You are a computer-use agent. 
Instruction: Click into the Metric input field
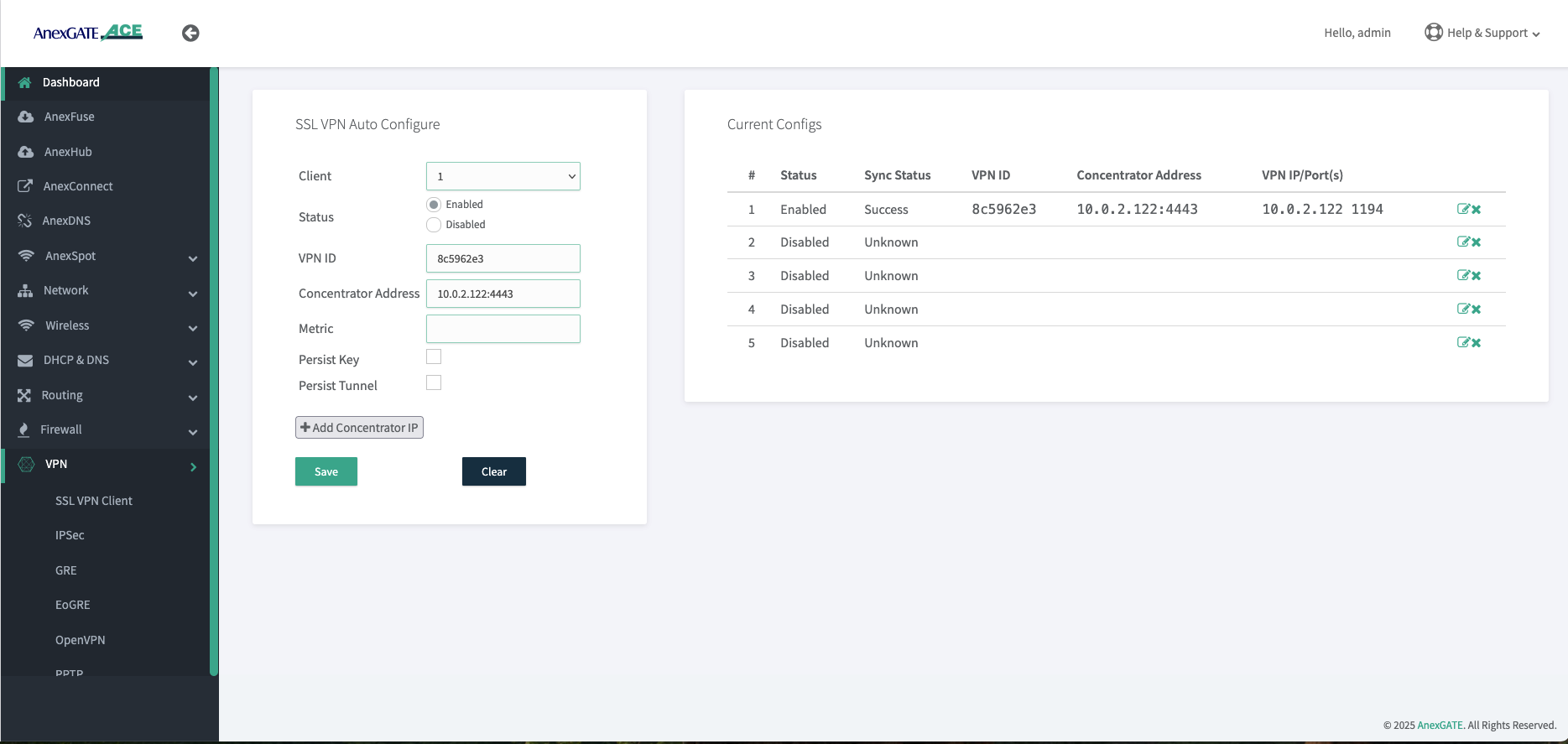pyautogui.click(x=503, y=329)
